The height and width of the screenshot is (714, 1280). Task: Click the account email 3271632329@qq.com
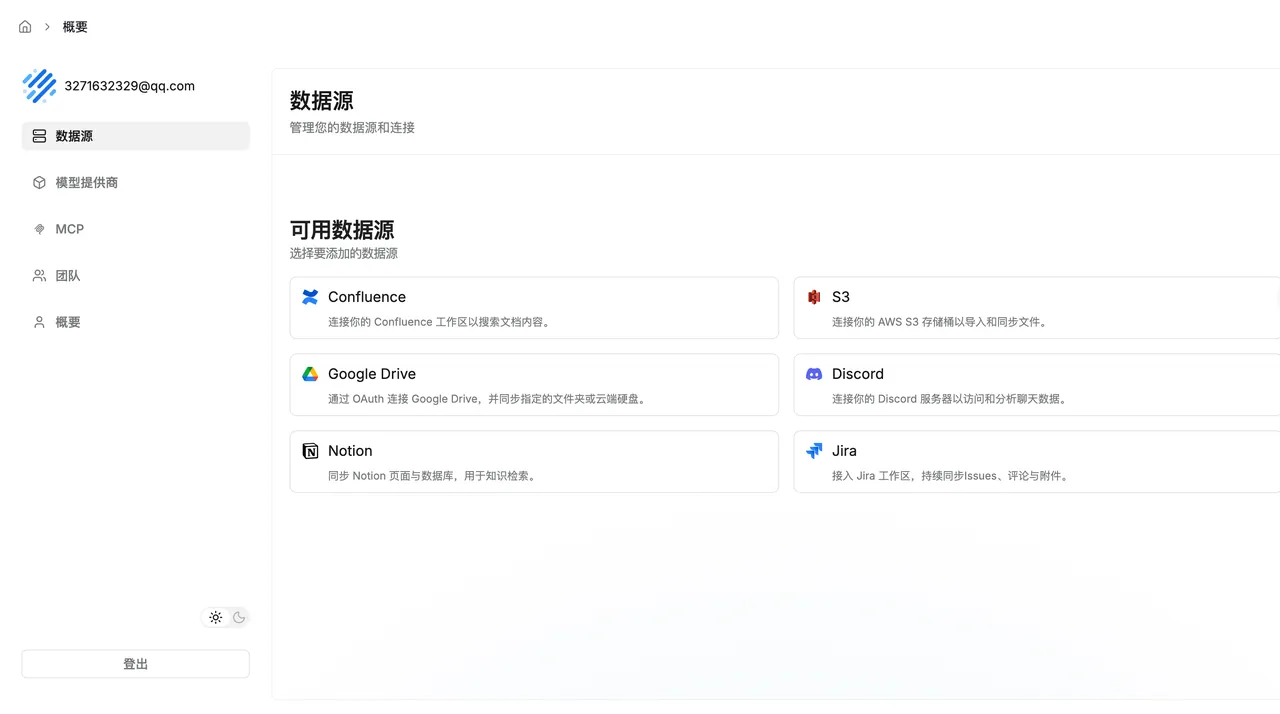(130, 86)
